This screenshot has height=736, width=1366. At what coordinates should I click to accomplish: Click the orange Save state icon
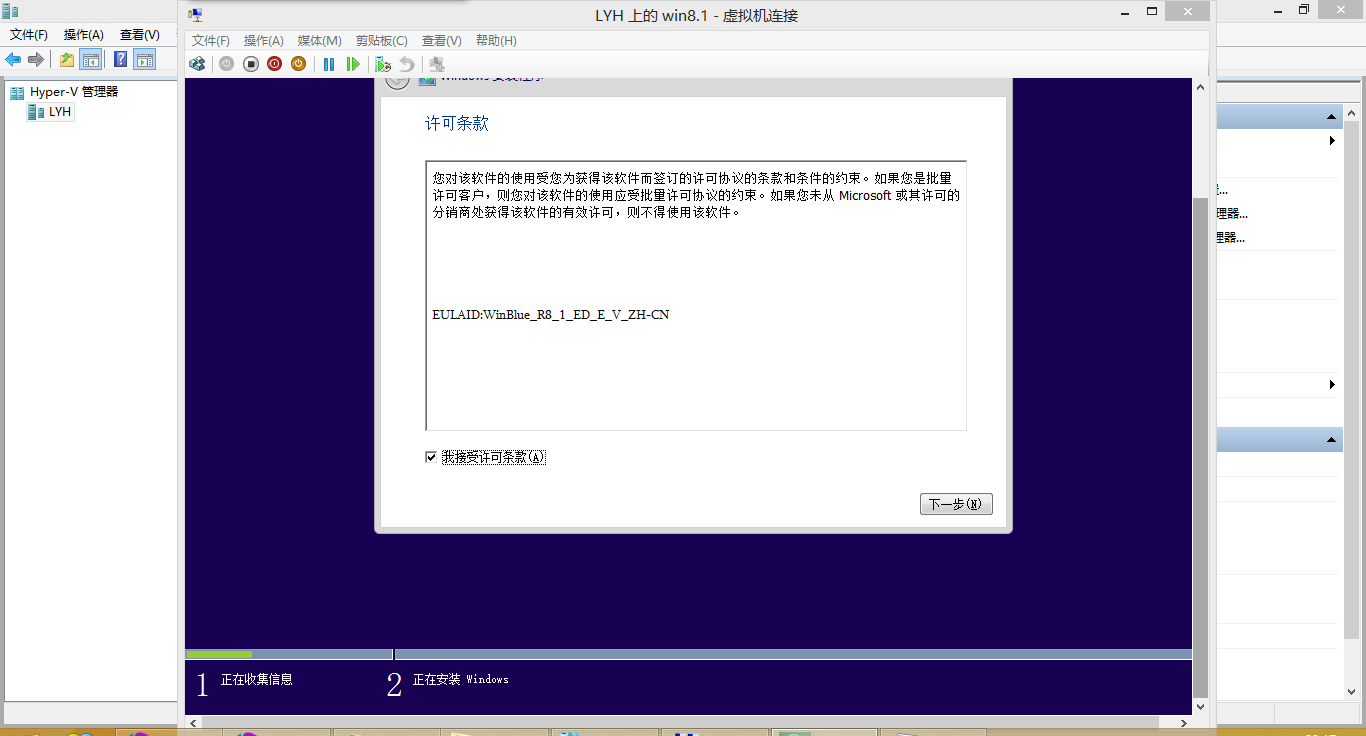299,64
